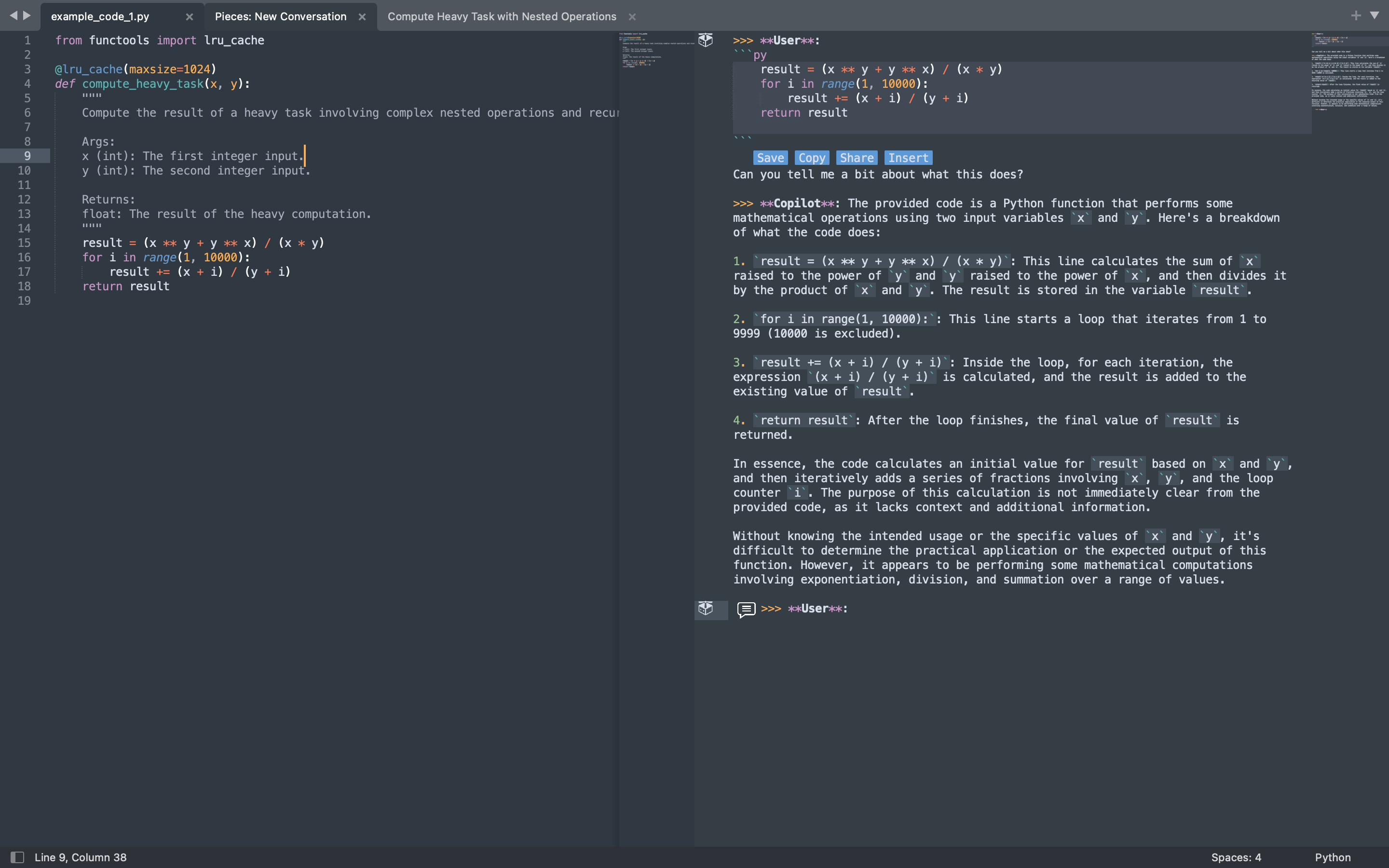Open a new tab with plus icon
The width and height of the screenshot is (1389, 868).
pos(1356,15)
